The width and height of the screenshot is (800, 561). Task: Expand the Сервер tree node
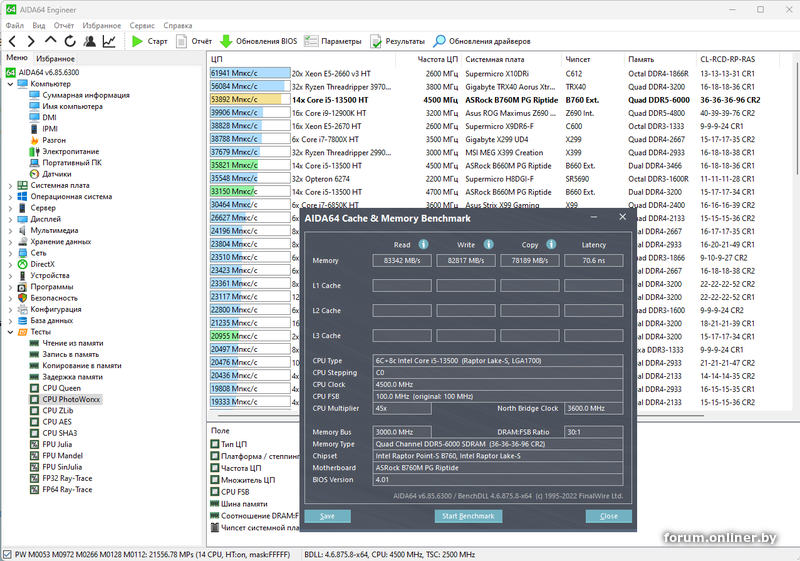pyautogui.click(x=10, y=208)
